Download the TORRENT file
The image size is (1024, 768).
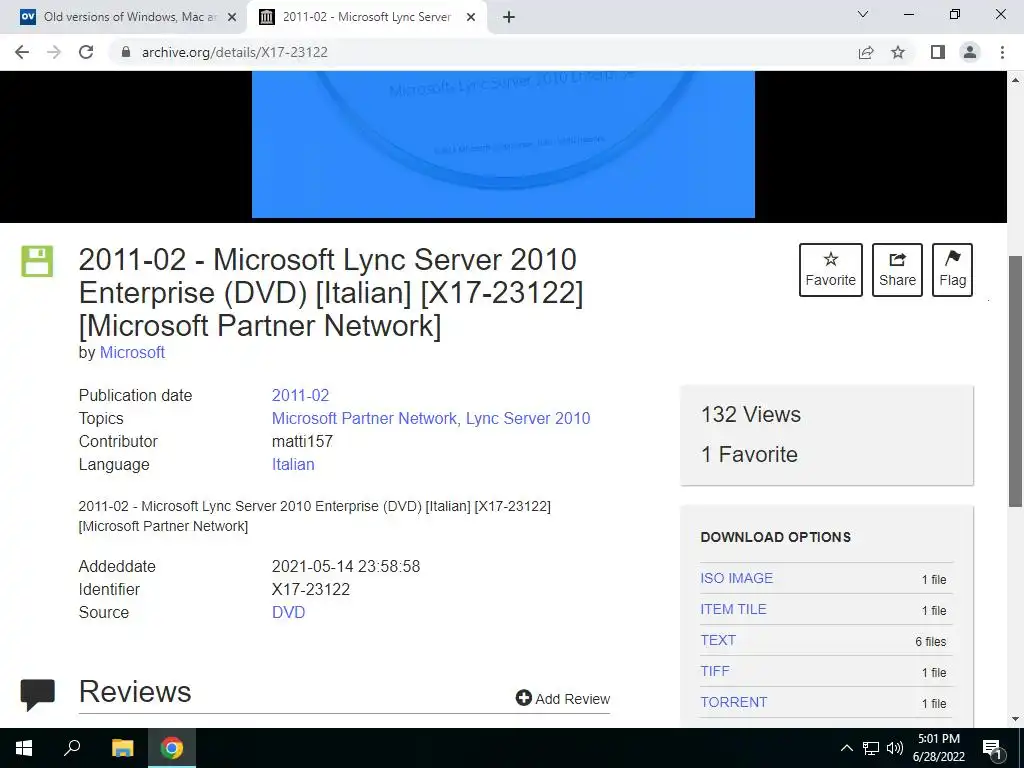[734, 702]
